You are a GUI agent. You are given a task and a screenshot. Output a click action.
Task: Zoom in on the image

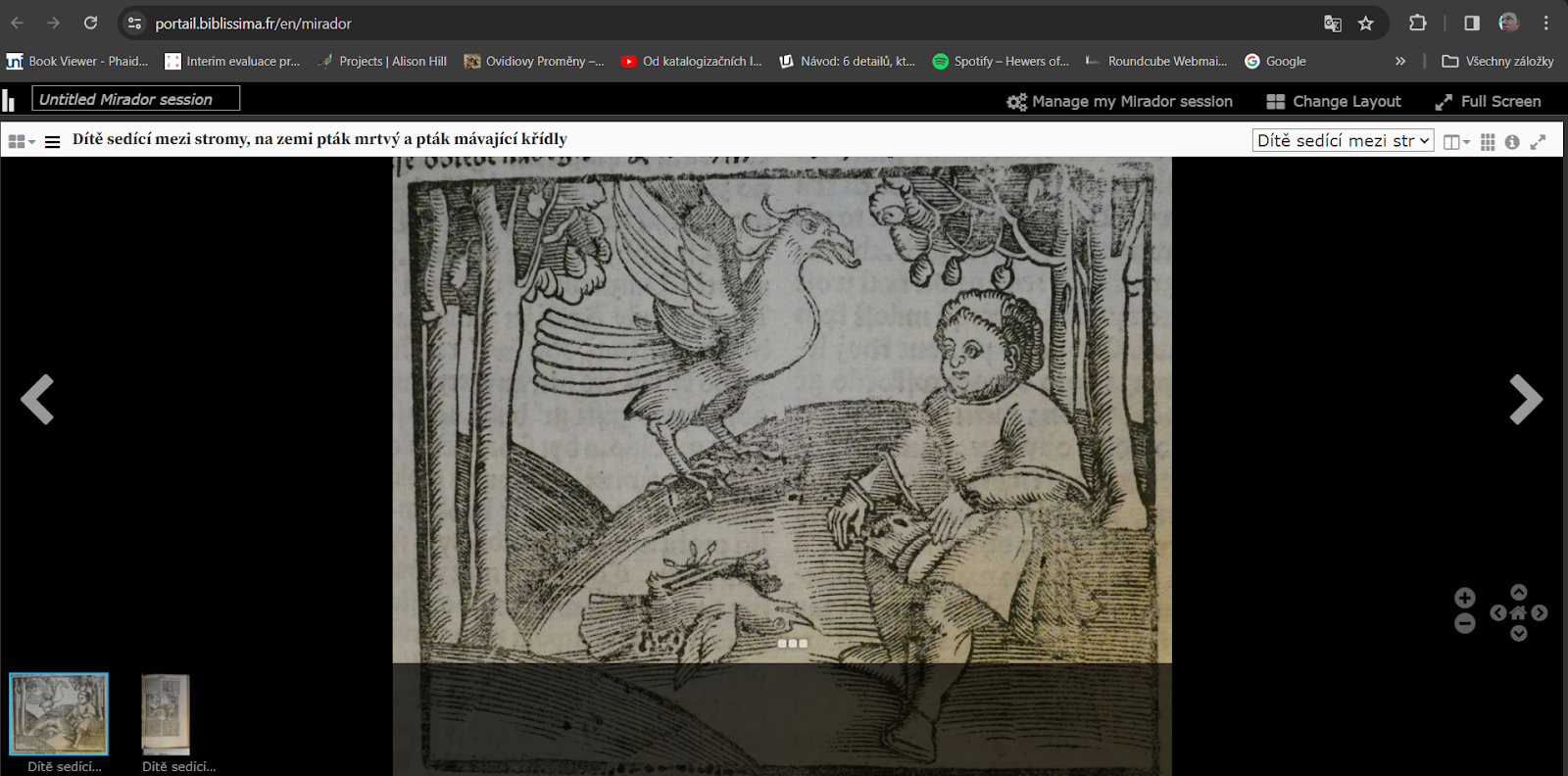tap(1465, 598)
